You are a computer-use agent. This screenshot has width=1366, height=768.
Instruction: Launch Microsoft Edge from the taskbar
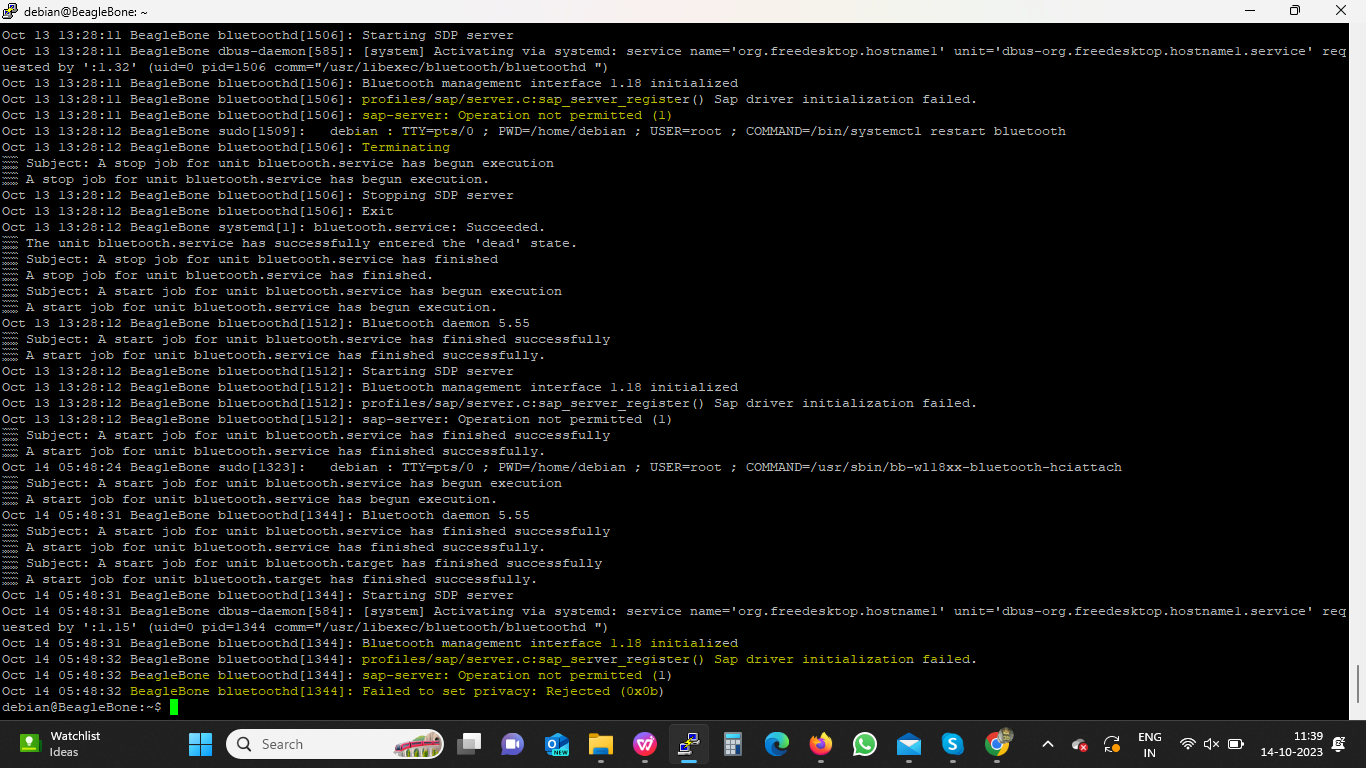point(777,744)
